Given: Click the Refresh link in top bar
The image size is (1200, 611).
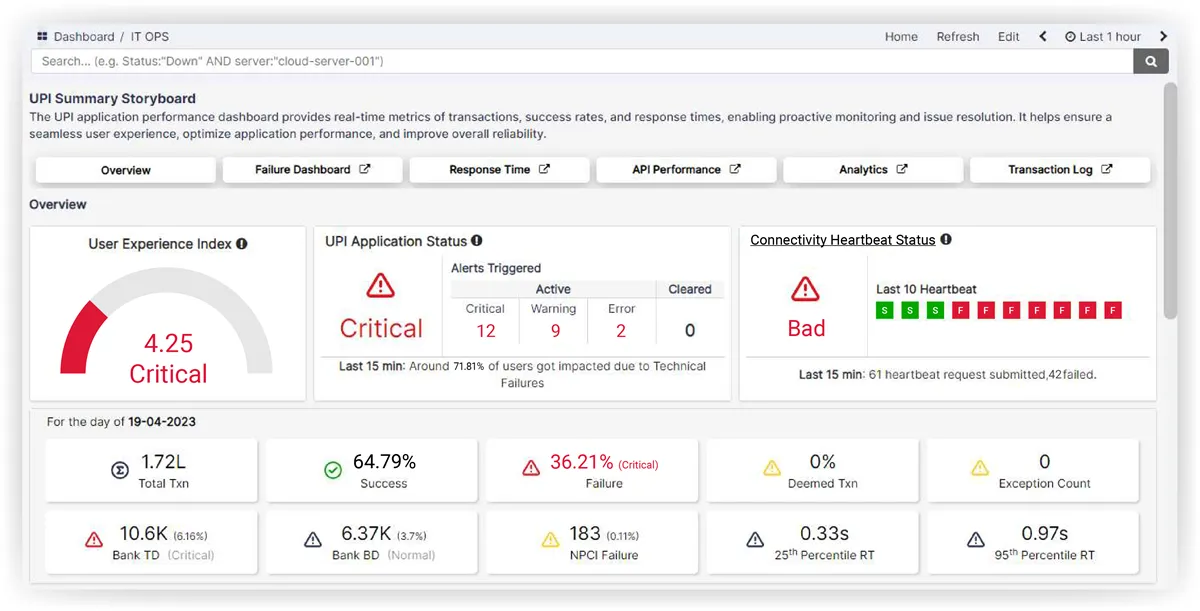Looking at the screenshot, I should coord(958,37).
